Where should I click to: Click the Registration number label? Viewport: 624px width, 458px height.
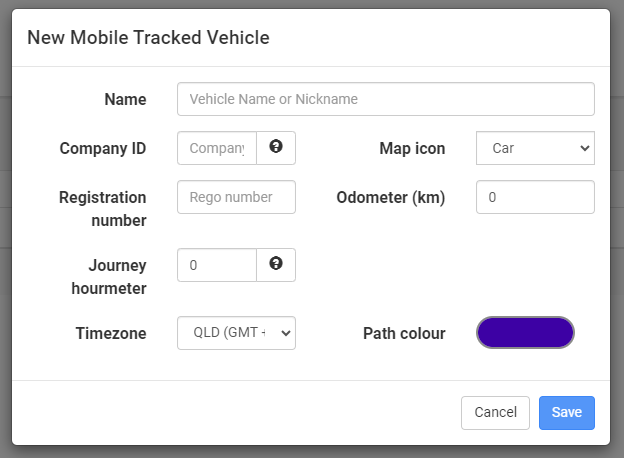point(103,209)
